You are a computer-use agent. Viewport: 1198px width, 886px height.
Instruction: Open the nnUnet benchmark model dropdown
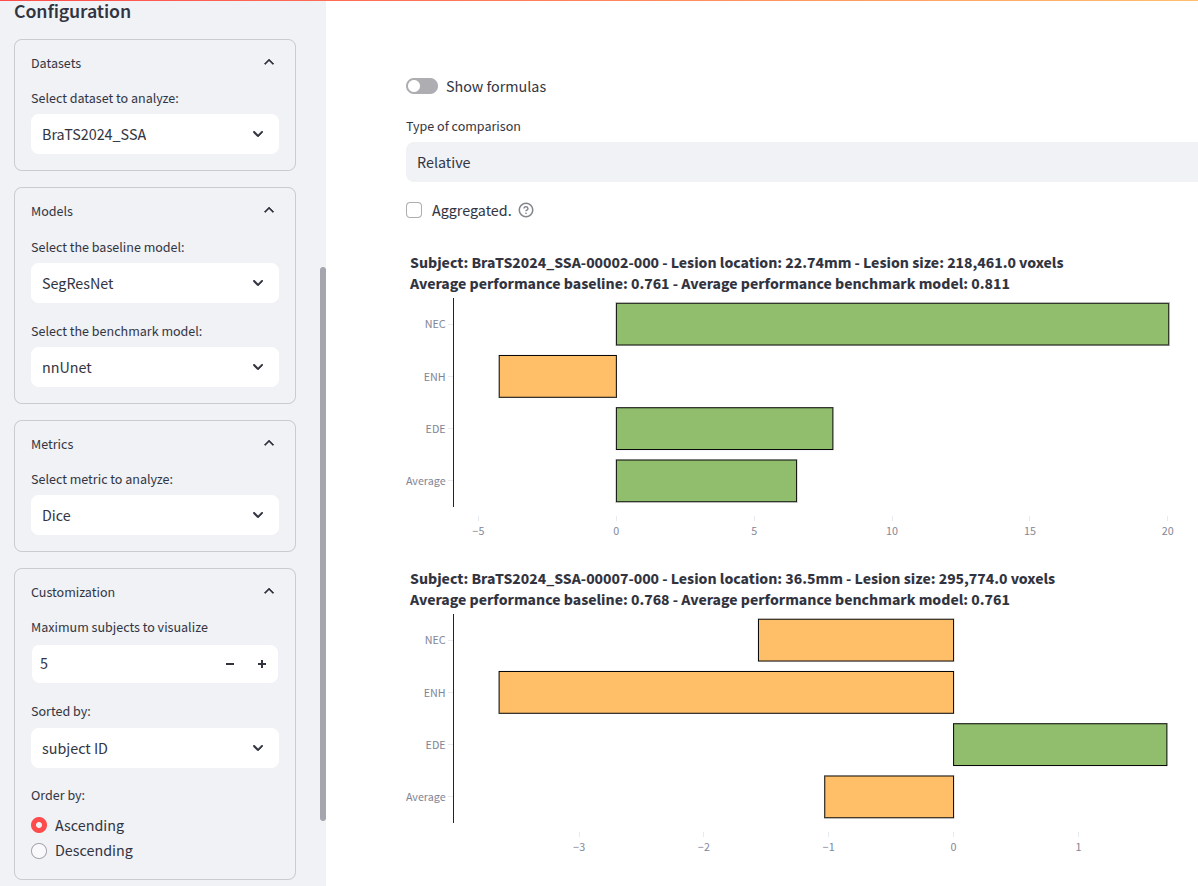pyautogui.click(x=154, y=367)
